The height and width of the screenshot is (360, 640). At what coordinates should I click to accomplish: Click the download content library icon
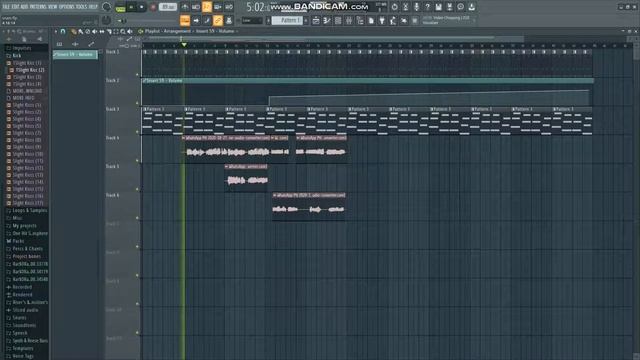(471, 7)
